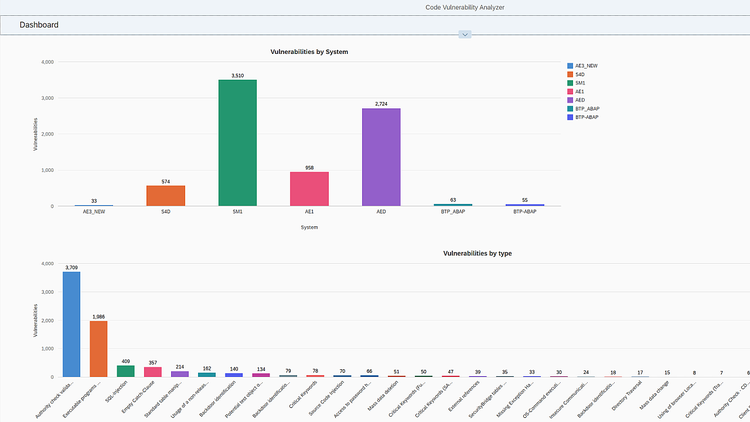Select the AE3_NEW legend color swatch
This screenshot has width=750, height=422.
tap(570, 66)
